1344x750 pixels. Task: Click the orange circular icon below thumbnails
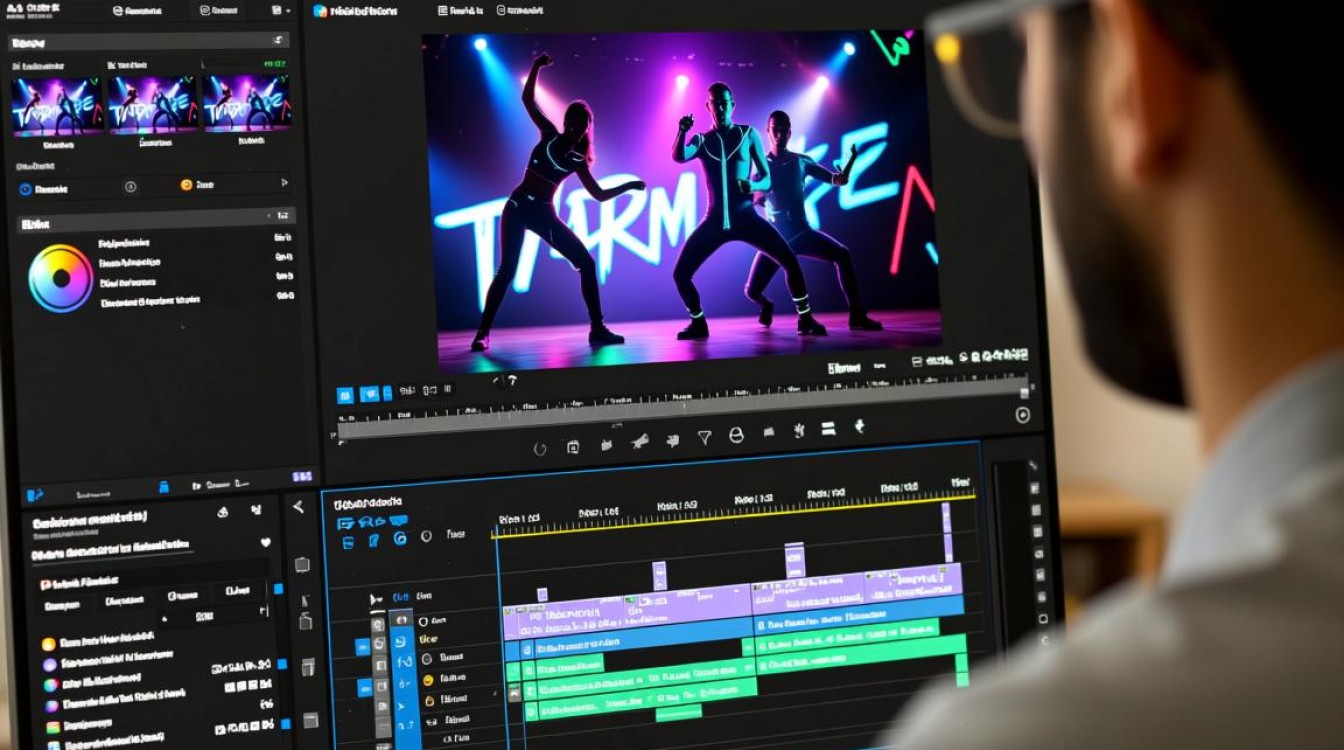pyautogui.click(x=186, y=185)
